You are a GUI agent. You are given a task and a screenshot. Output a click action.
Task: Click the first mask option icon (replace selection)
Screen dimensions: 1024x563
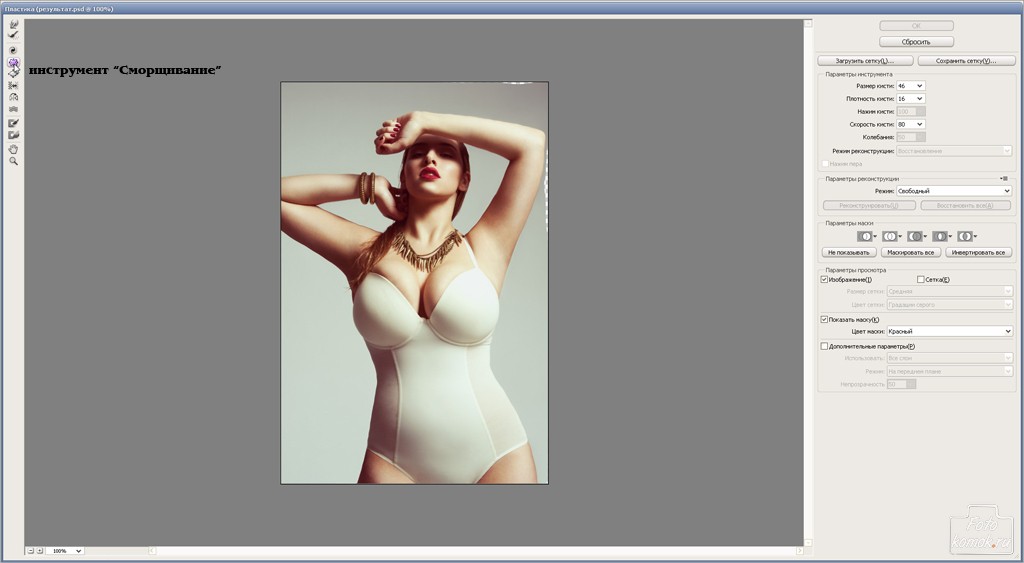click(867, 236)
